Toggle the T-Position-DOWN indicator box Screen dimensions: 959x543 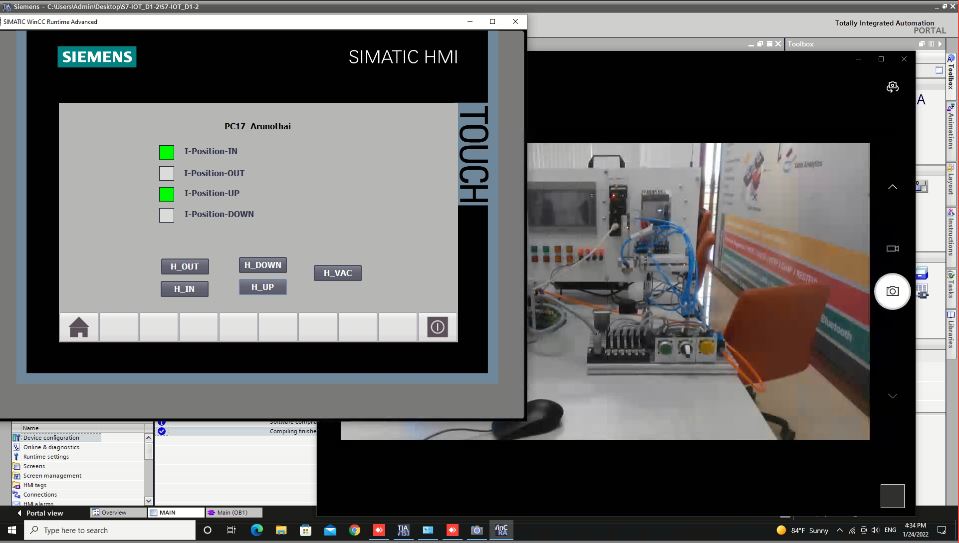167,214
